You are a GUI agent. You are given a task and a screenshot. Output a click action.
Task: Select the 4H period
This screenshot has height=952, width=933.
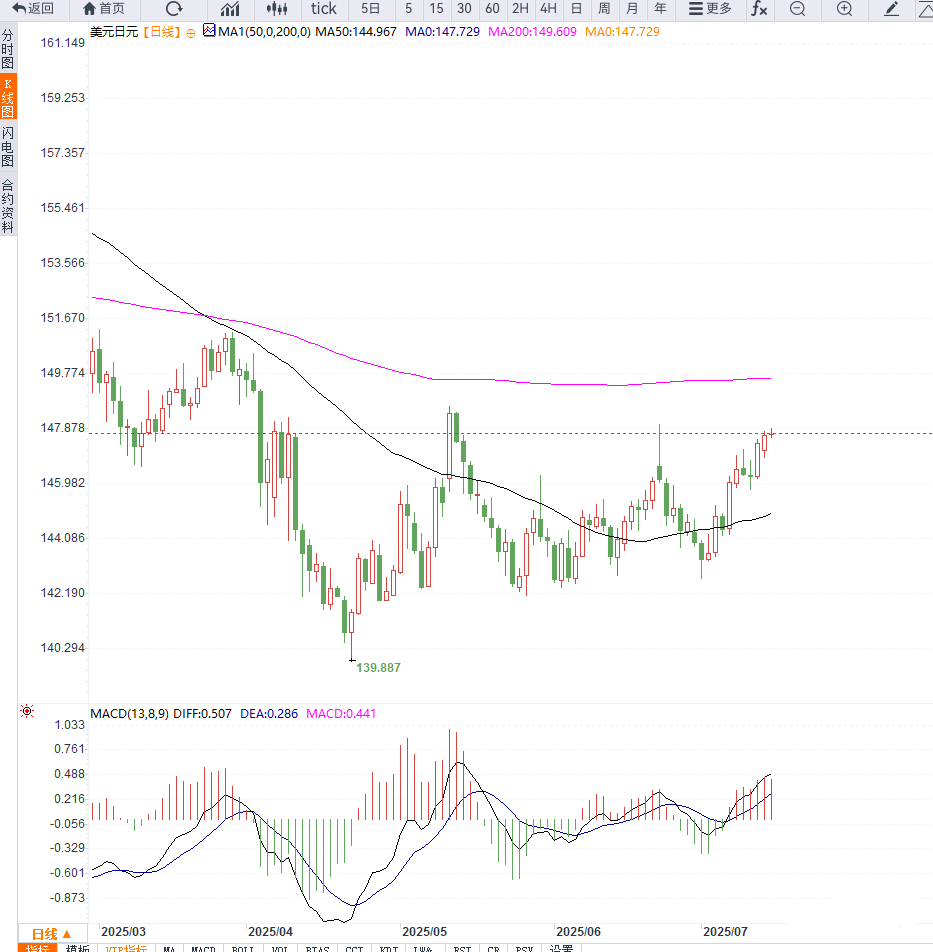click(x=548, y=8)
